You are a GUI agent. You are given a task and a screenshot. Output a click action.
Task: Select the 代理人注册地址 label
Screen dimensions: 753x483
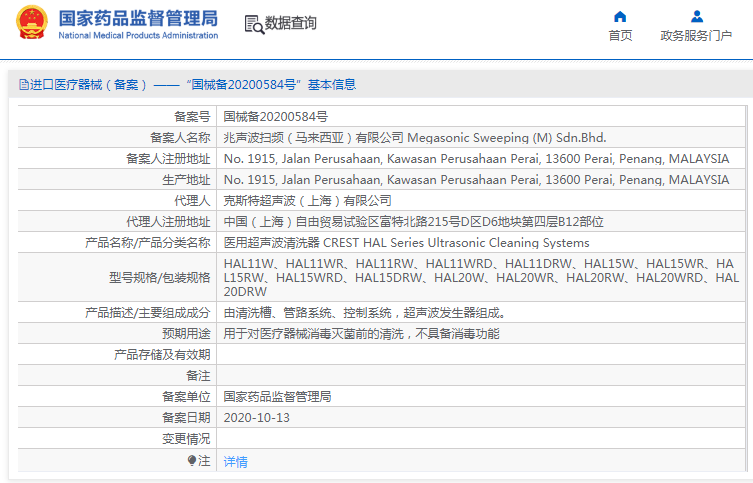168,222
